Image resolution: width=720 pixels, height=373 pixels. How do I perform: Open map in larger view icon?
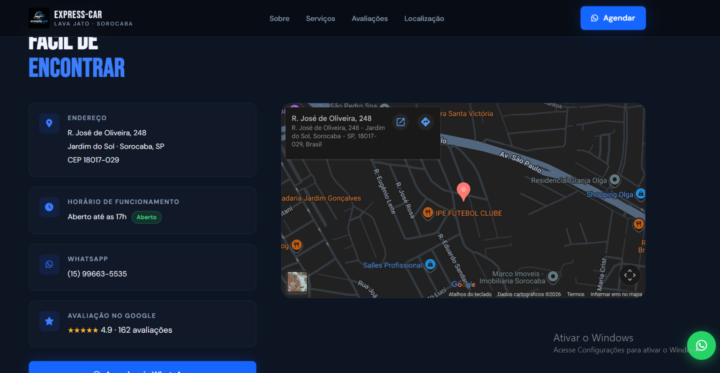tap(400, 122)
